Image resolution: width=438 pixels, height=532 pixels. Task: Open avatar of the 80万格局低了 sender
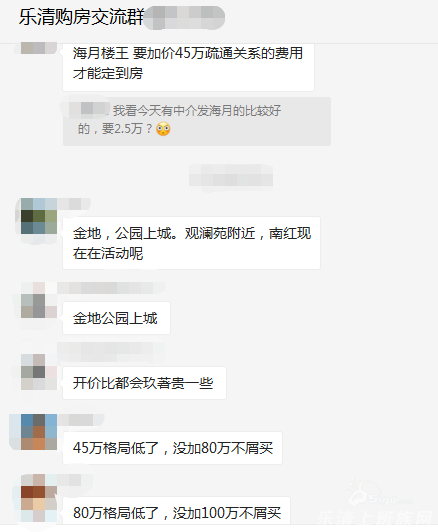[x=39, y=498]
